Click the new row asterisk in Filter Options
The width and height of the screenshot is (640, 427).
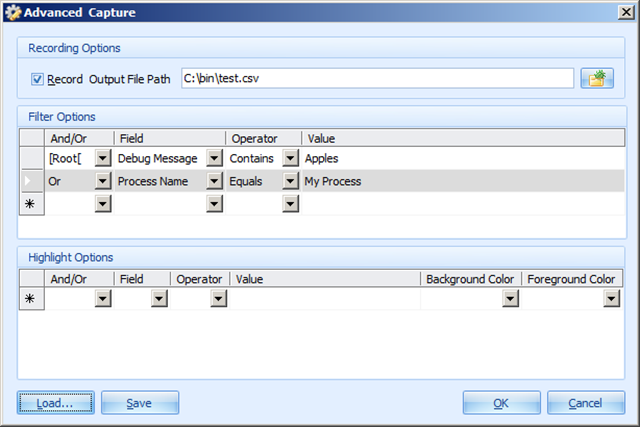pos(30,203)
